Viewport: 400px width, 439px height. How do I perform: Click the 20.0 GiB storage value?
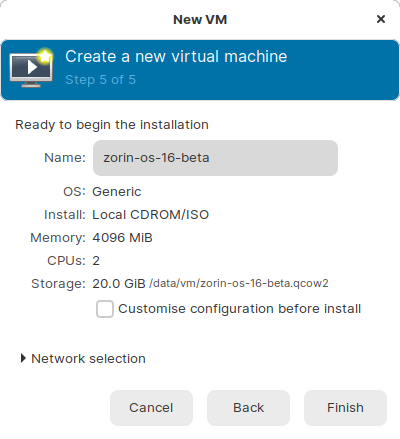coord(119,284)
